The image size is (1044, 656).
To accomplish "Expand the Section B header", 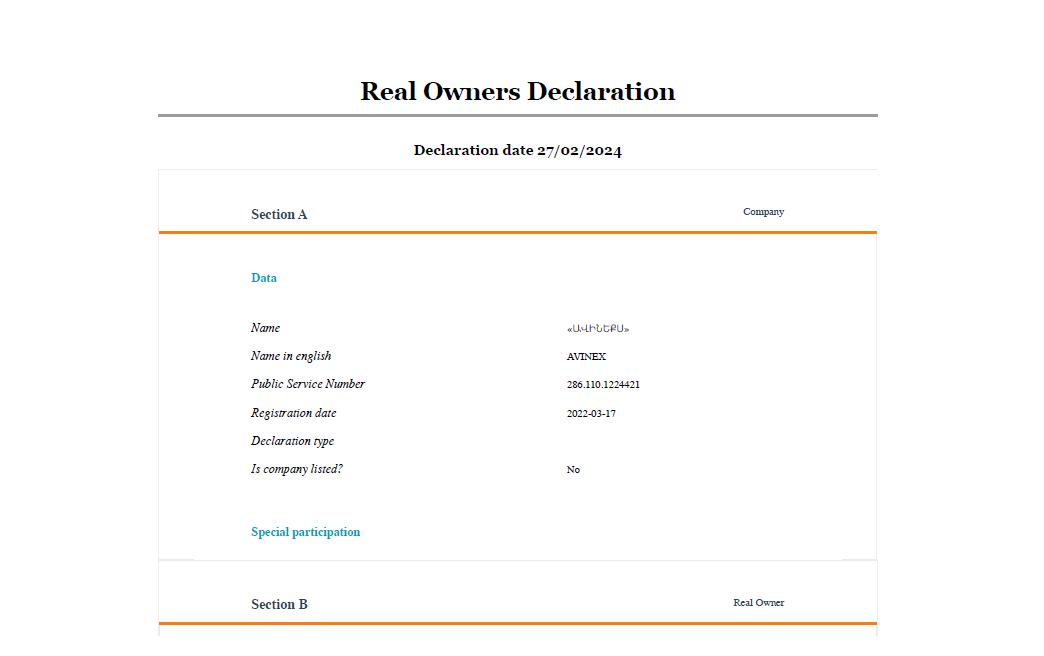I will [x=279, y=604].
